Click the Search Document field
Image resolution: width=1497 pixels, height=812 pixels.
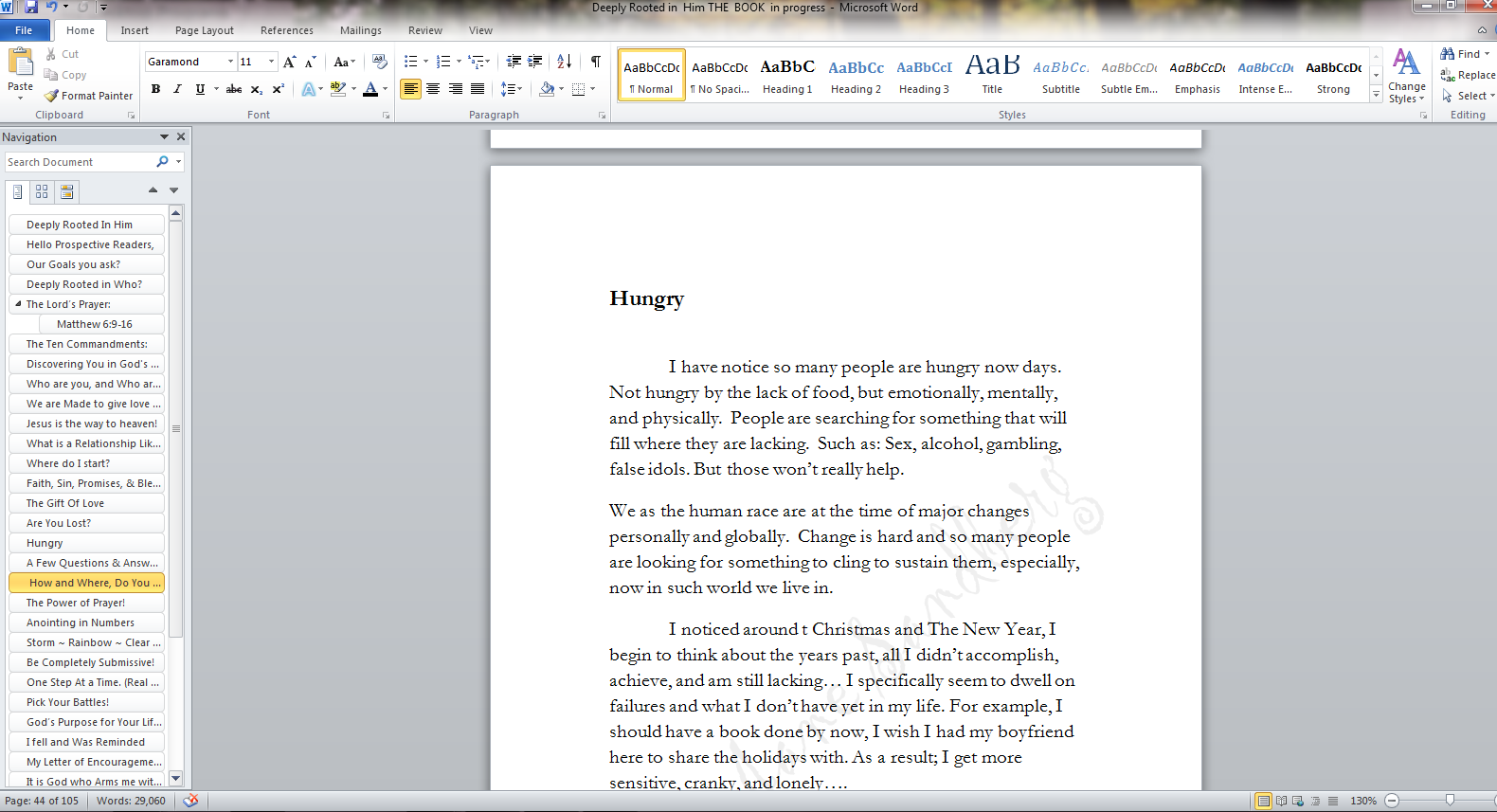click(80, 162)
